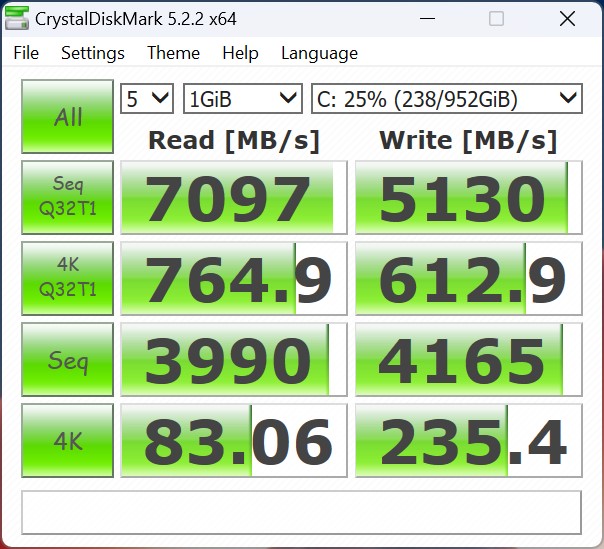Open the Help menu
Image resolution: width=604 pixels, height=549 pixels.
[x=240, y=53]
